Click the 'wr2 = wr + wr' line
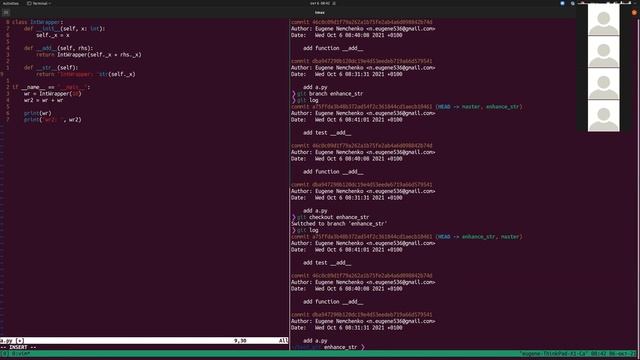 (x=43, y=100)
